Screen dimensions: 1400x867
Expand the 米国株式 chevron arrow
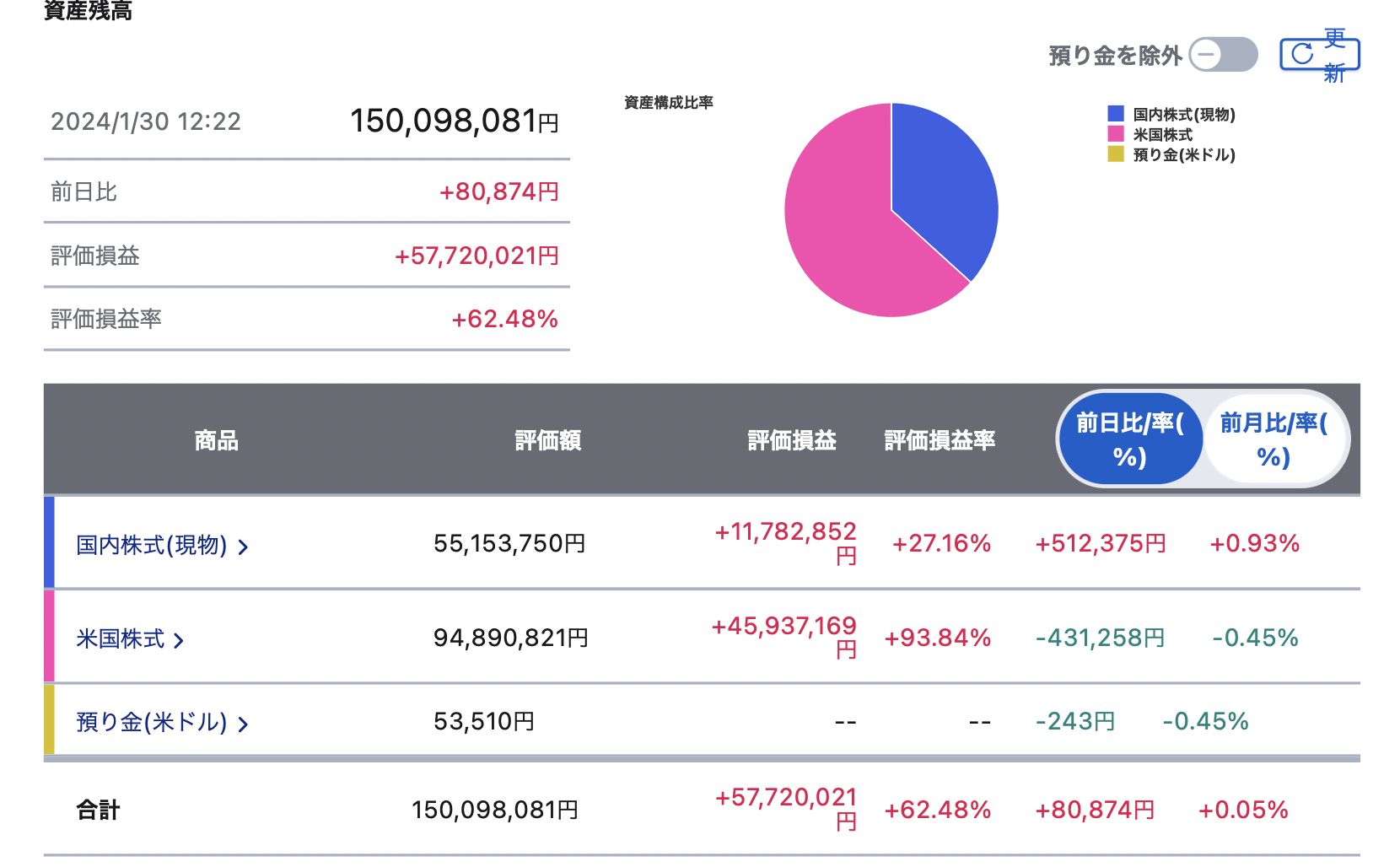click(178, 641)
